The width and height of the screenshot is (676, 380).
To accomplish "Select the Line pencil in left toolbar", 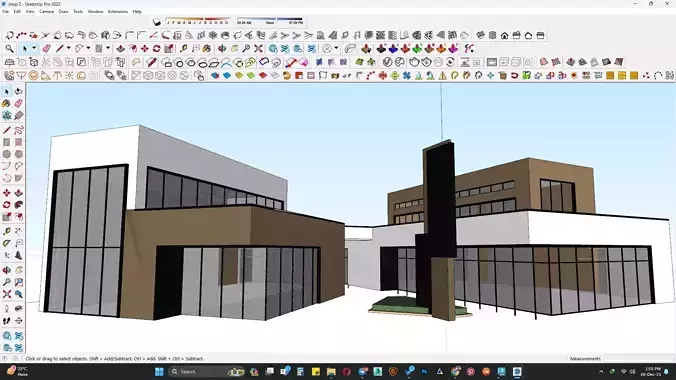I will 6,130.
